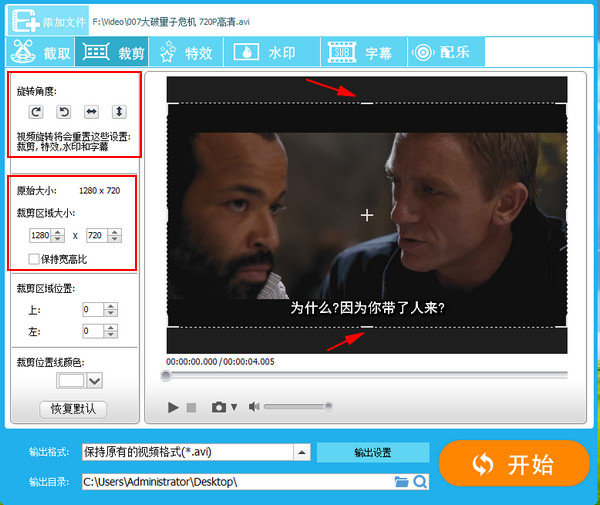
Task: Decrease left position value
Action: point(111,334)
